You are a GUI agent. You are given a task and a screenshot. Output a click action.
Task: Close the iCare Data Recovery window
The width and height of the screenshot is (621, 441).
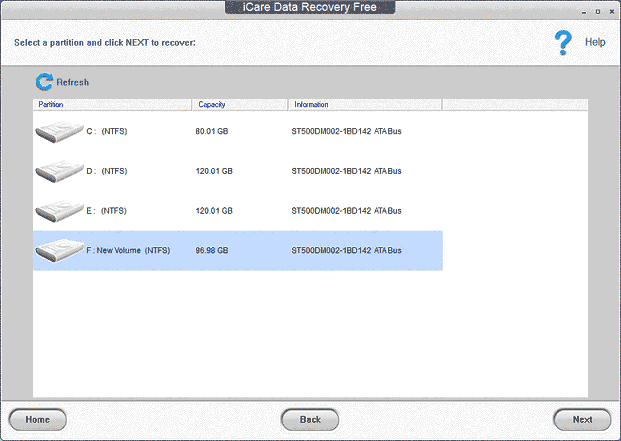coord(612,12)
